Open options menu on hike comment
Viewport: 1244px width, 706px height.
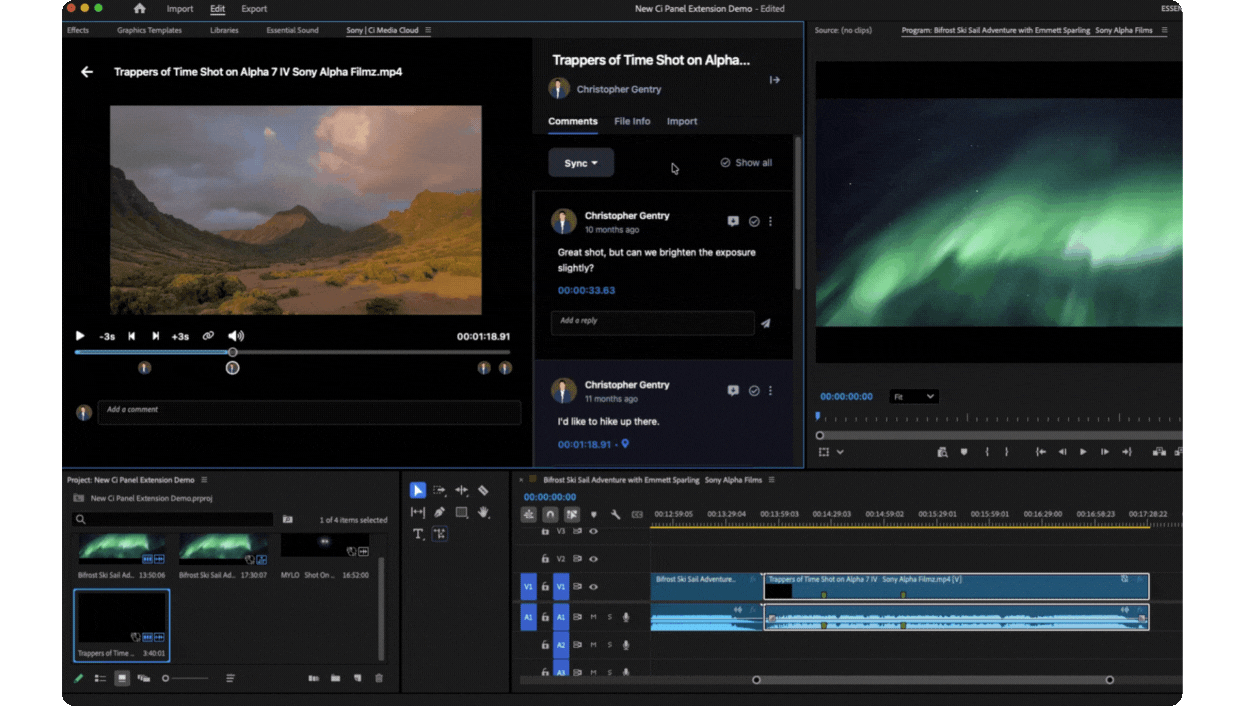click(x=770, y=391)
